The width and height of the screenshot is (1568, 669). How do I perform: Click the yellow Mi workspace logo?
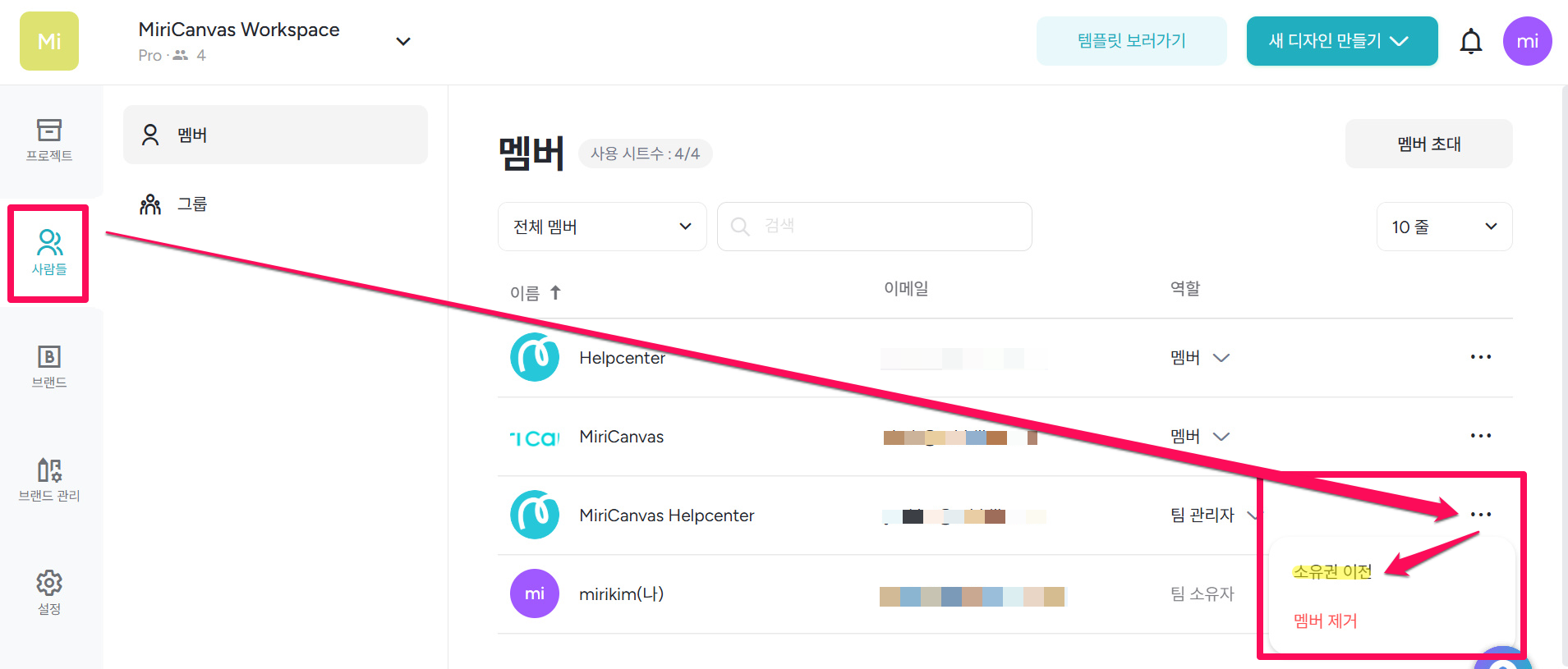click(x=49, y=41)
